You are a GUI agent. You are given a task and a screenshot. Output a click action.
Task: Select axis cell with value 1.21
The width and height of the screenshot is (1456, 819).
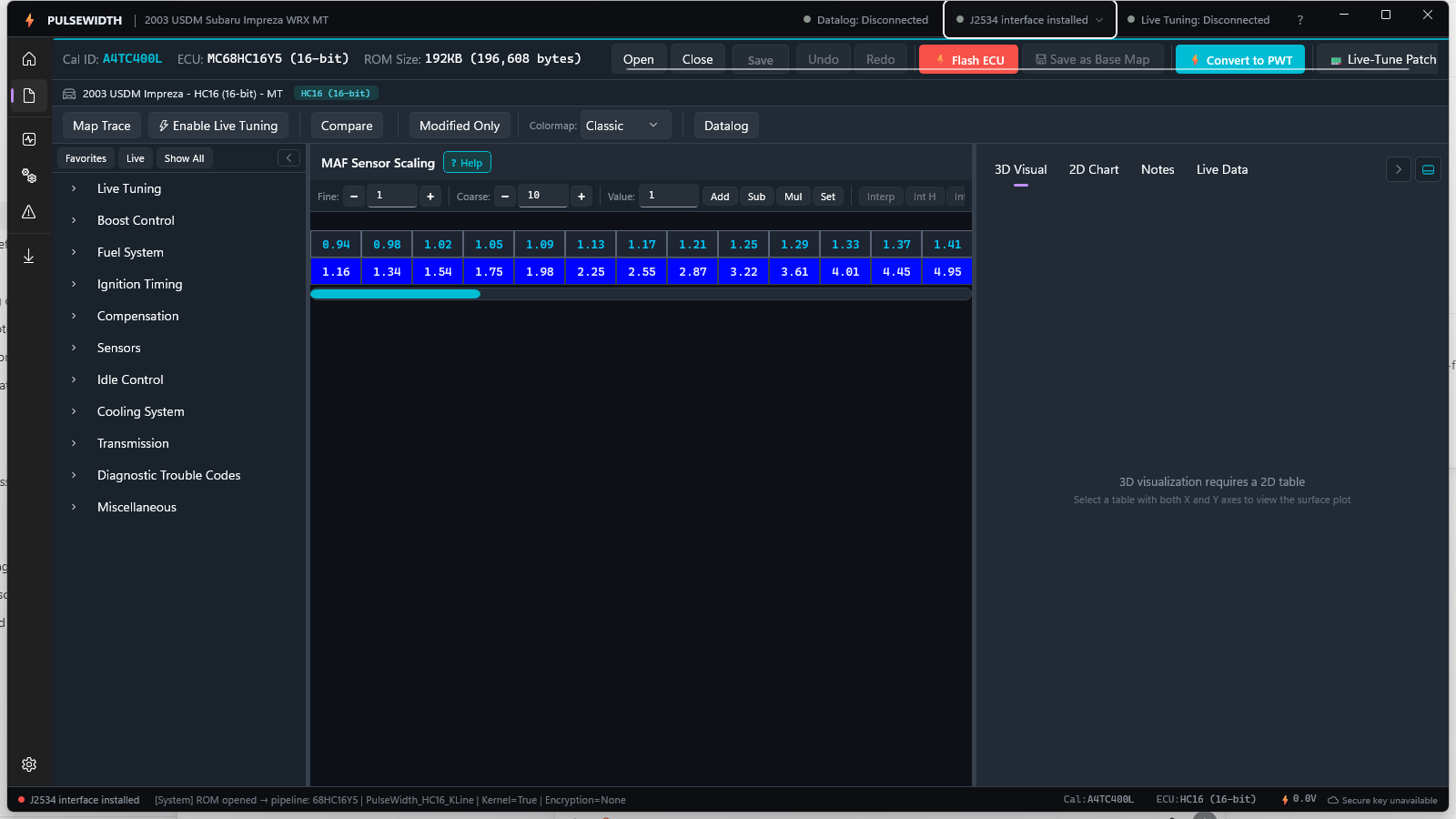click(x=693, y=245)
